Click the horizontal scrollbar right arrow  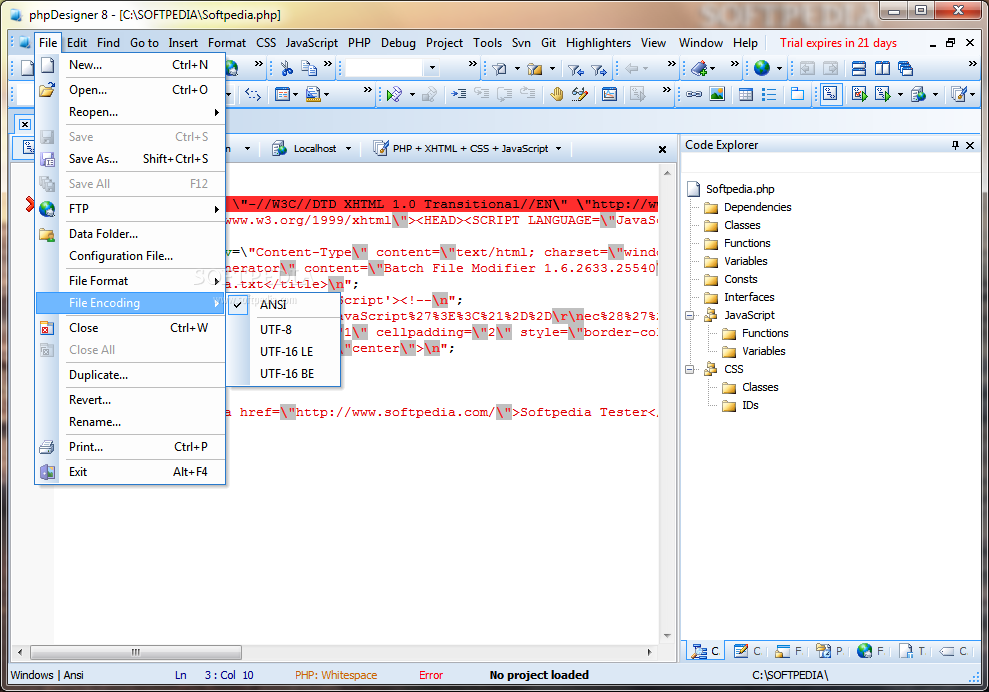650,652
